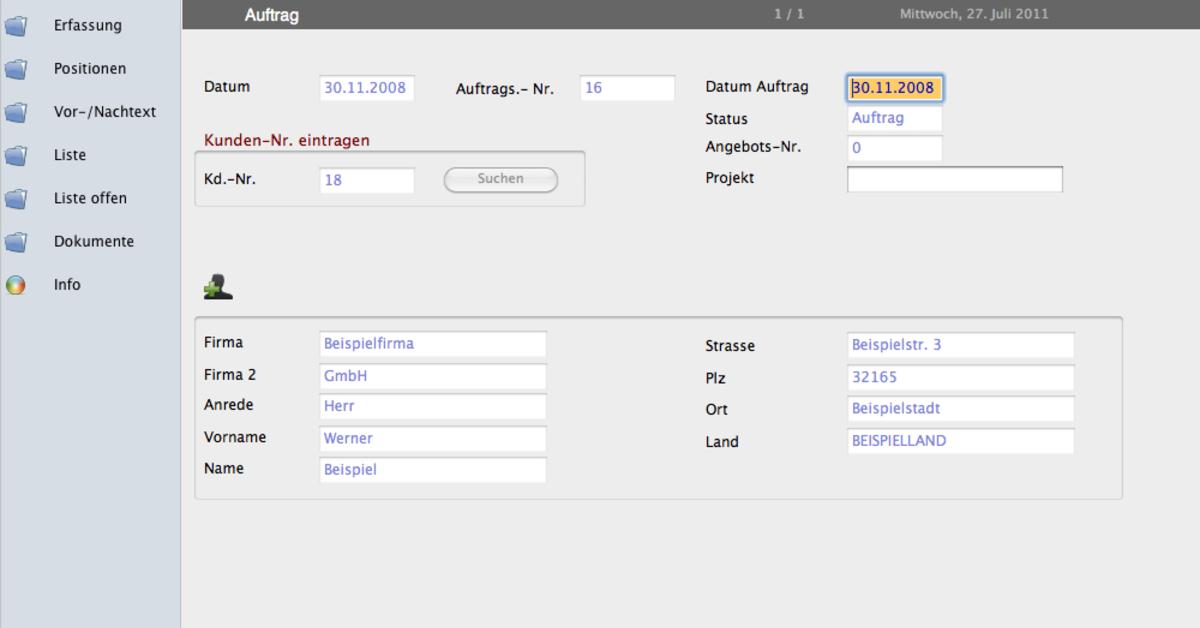This screenshot has width=1200, height=628.
Task: Click the folder icon beside Liste offen
Action: (15, 198)
